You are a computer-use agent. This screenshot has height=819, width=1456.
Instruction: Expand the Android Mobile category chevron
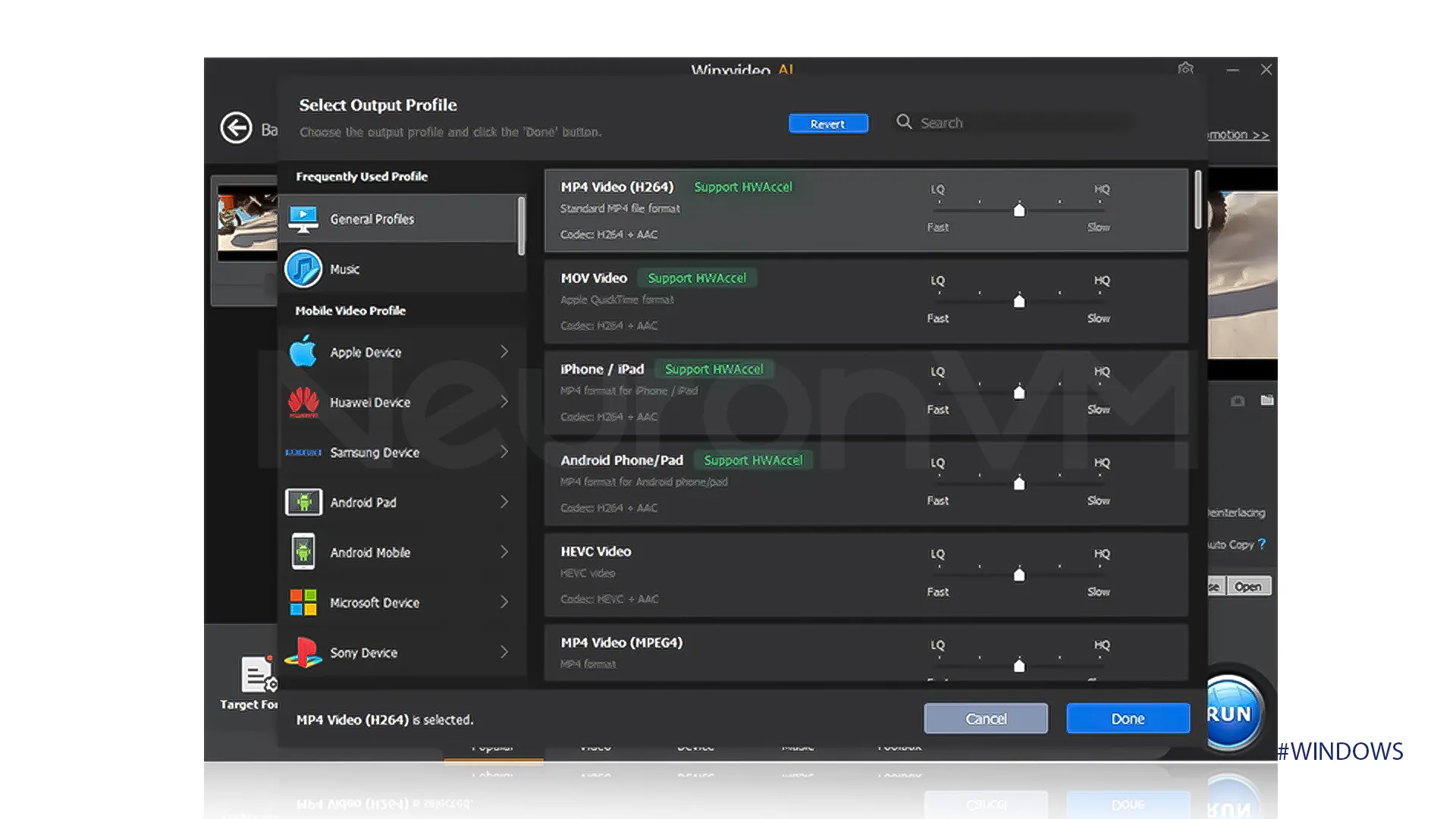[x=504, y=551]
